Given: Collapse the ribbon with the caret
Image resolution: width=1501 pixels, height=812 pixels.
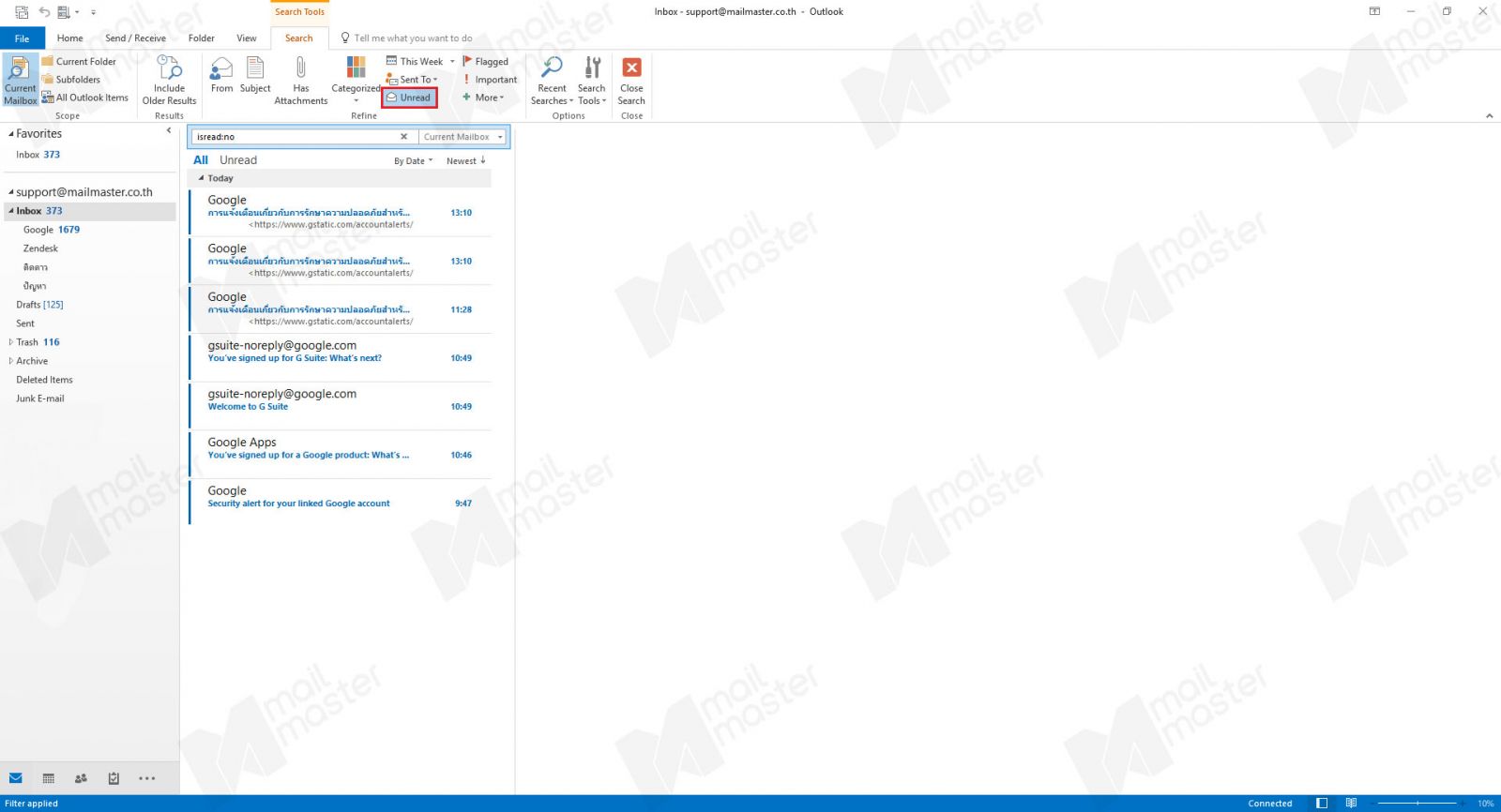Looking at the screenshot, I should [x=1489, y=116].
